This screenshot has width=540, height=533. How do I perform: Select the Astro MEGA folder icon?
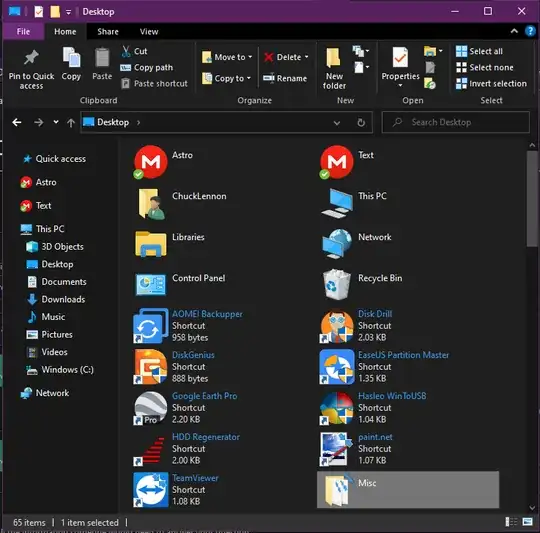click(x=150, y=162)
